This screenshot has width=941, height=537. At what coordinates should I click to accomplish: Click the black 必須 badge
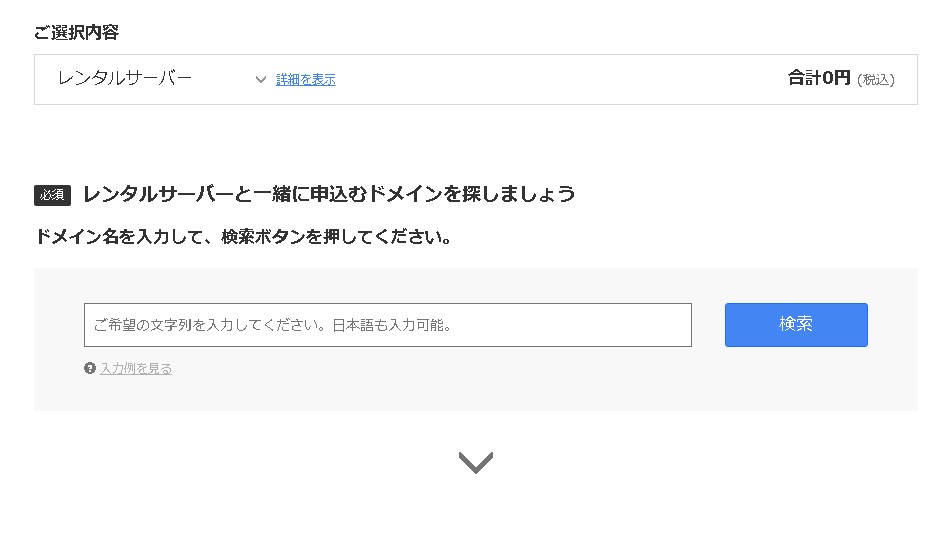(52, 195)
